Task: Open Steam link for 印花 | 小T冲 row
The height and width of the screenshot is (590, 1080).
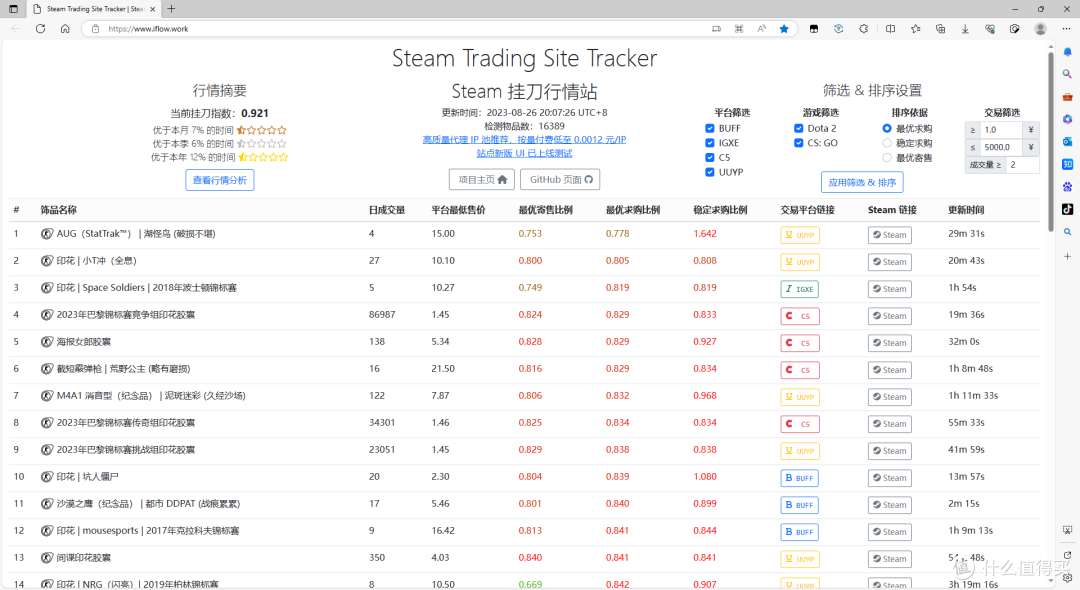Action: [890, 262]
